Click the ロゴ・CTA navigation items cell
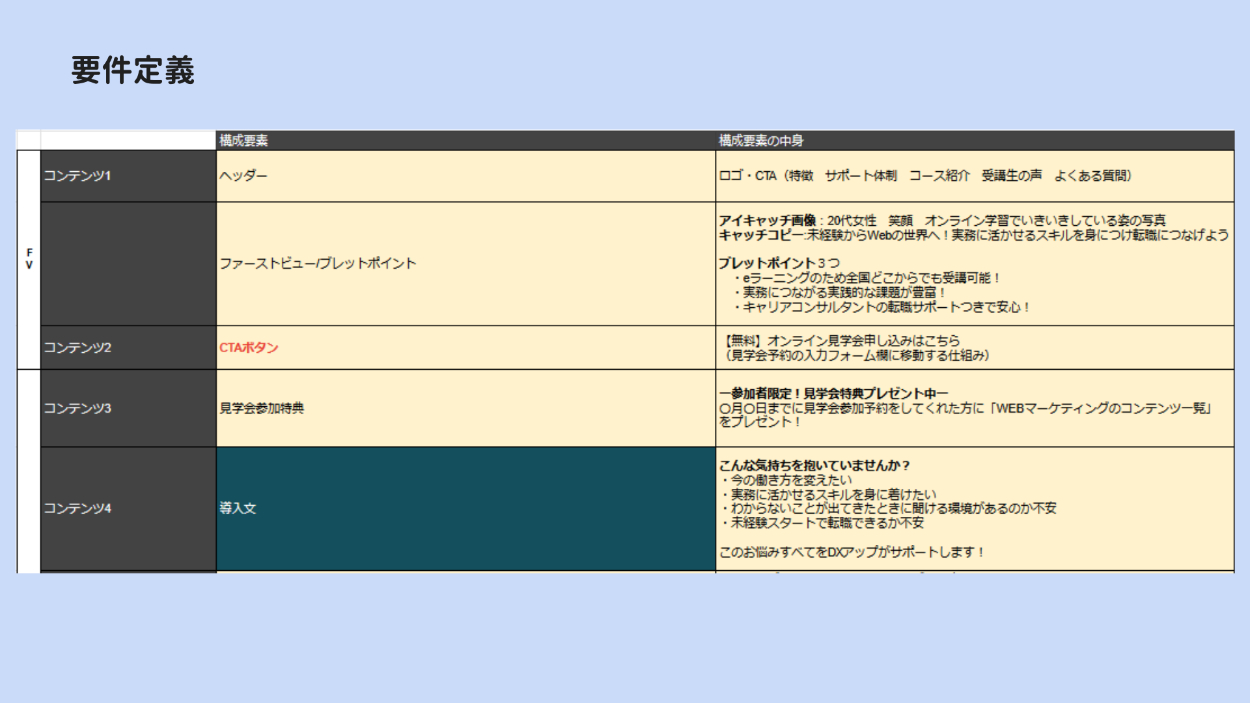 [925, 176]
